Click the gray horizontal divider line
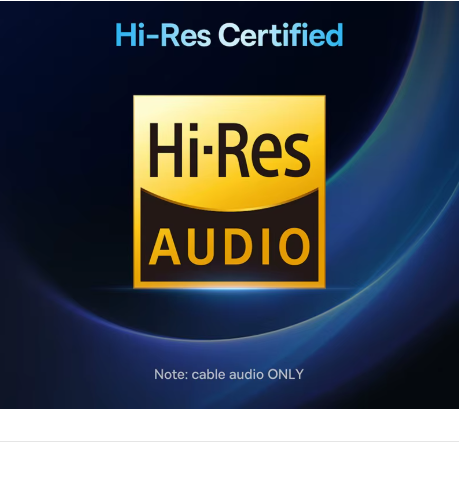This screenshot has height=488, width=459. [x=229, y=441]
